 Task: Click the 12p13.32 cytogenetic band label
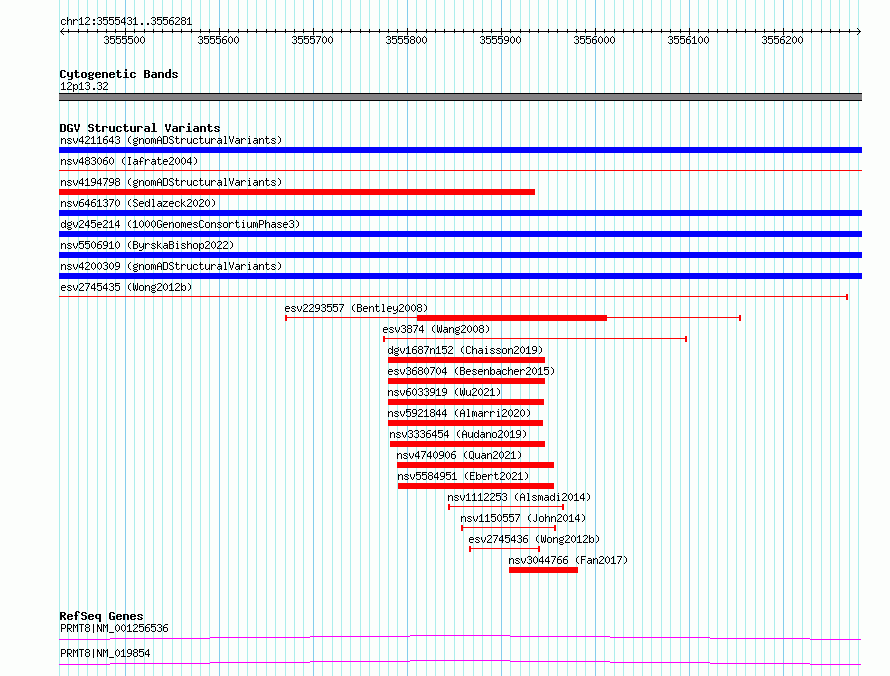point(84,86)
